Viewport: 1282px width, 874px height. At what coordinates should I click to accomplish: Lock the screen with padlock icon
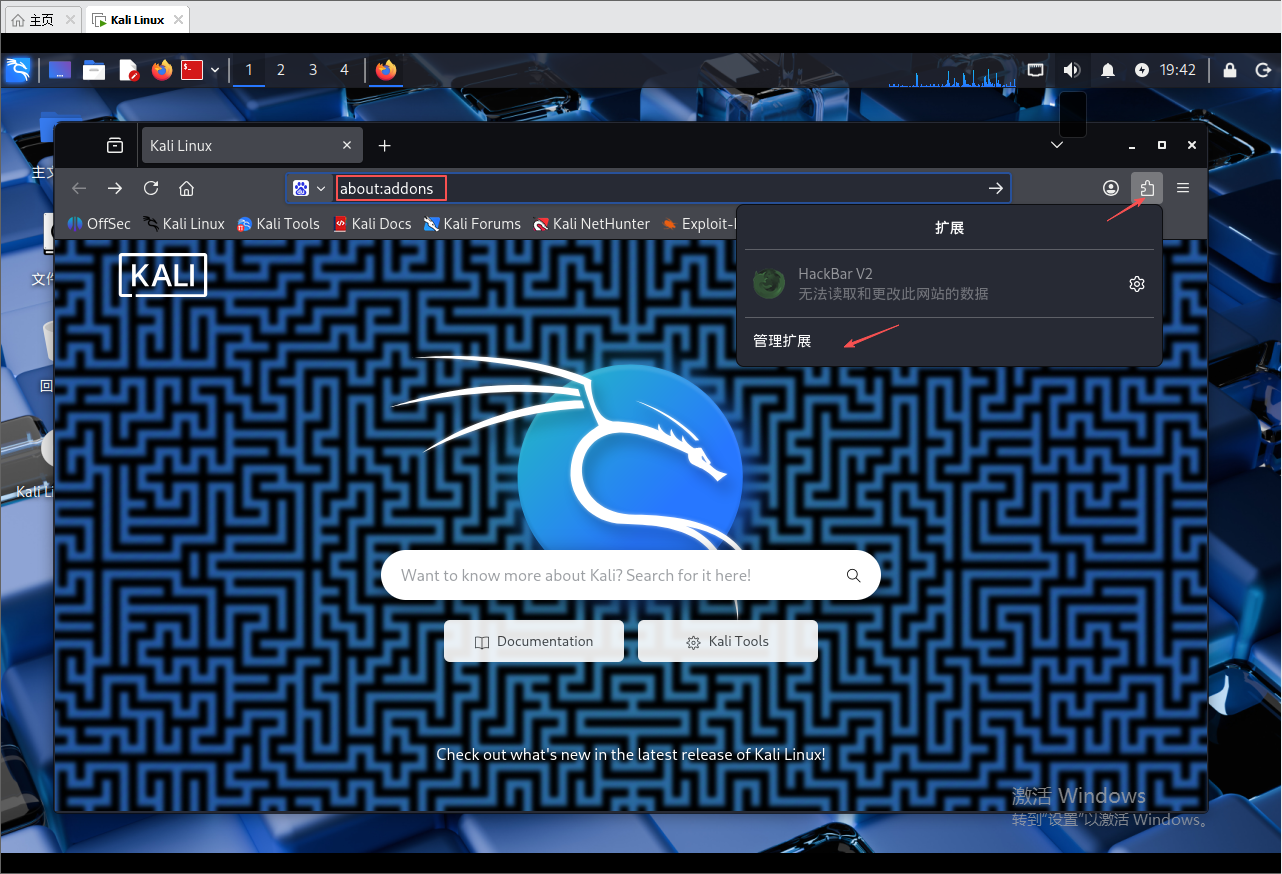pyautogui.click(x=1230, y=70)
